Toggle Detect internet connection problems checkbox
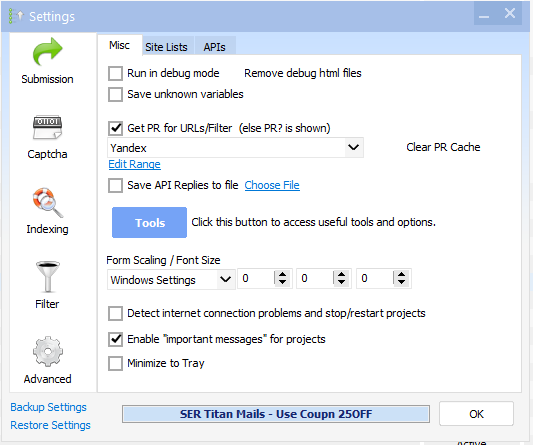The width and height of the screenshot is (533, 445). 115,313
